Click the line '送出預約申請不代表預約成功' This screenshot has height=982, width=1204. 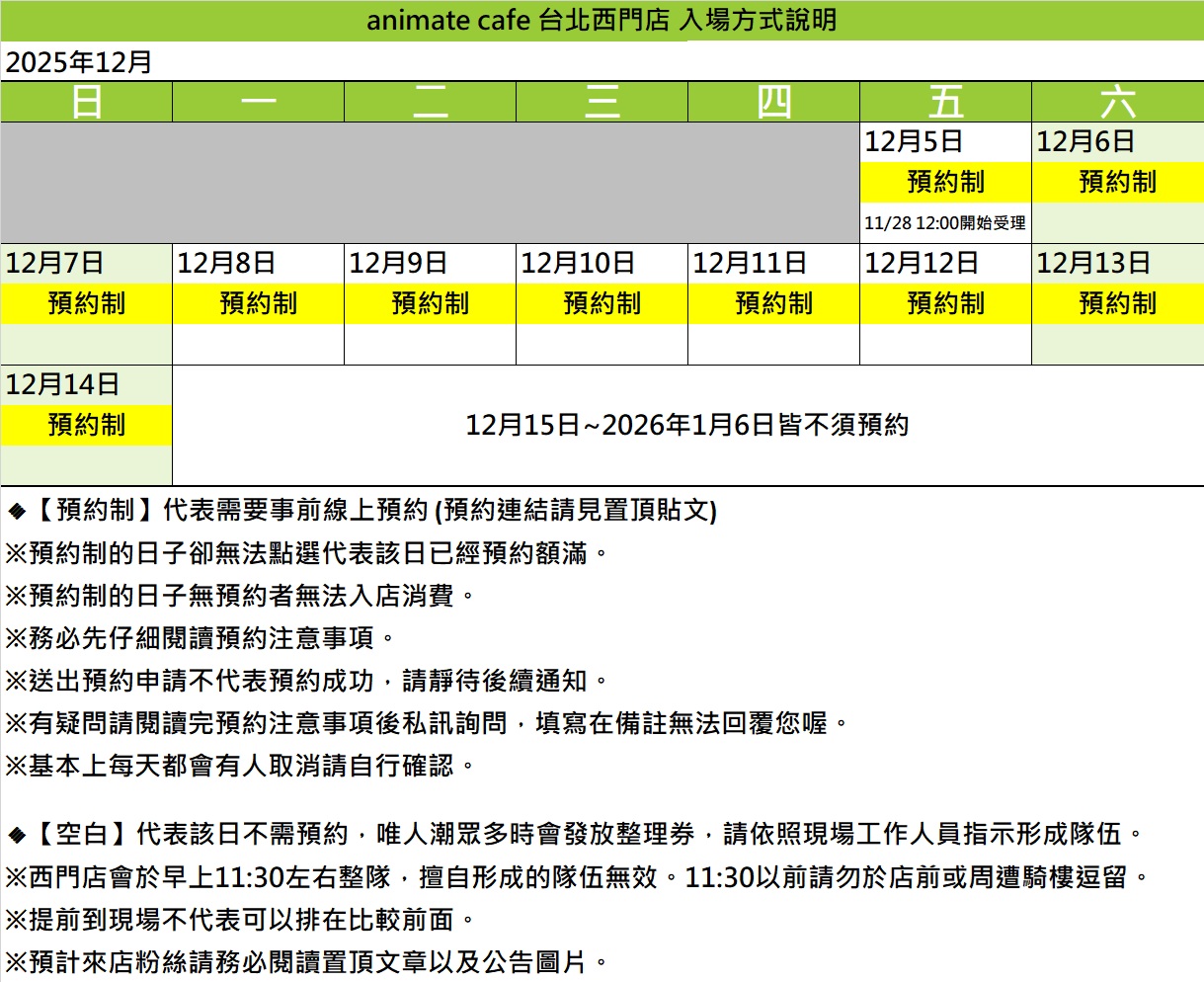click(x=307, y=681)
